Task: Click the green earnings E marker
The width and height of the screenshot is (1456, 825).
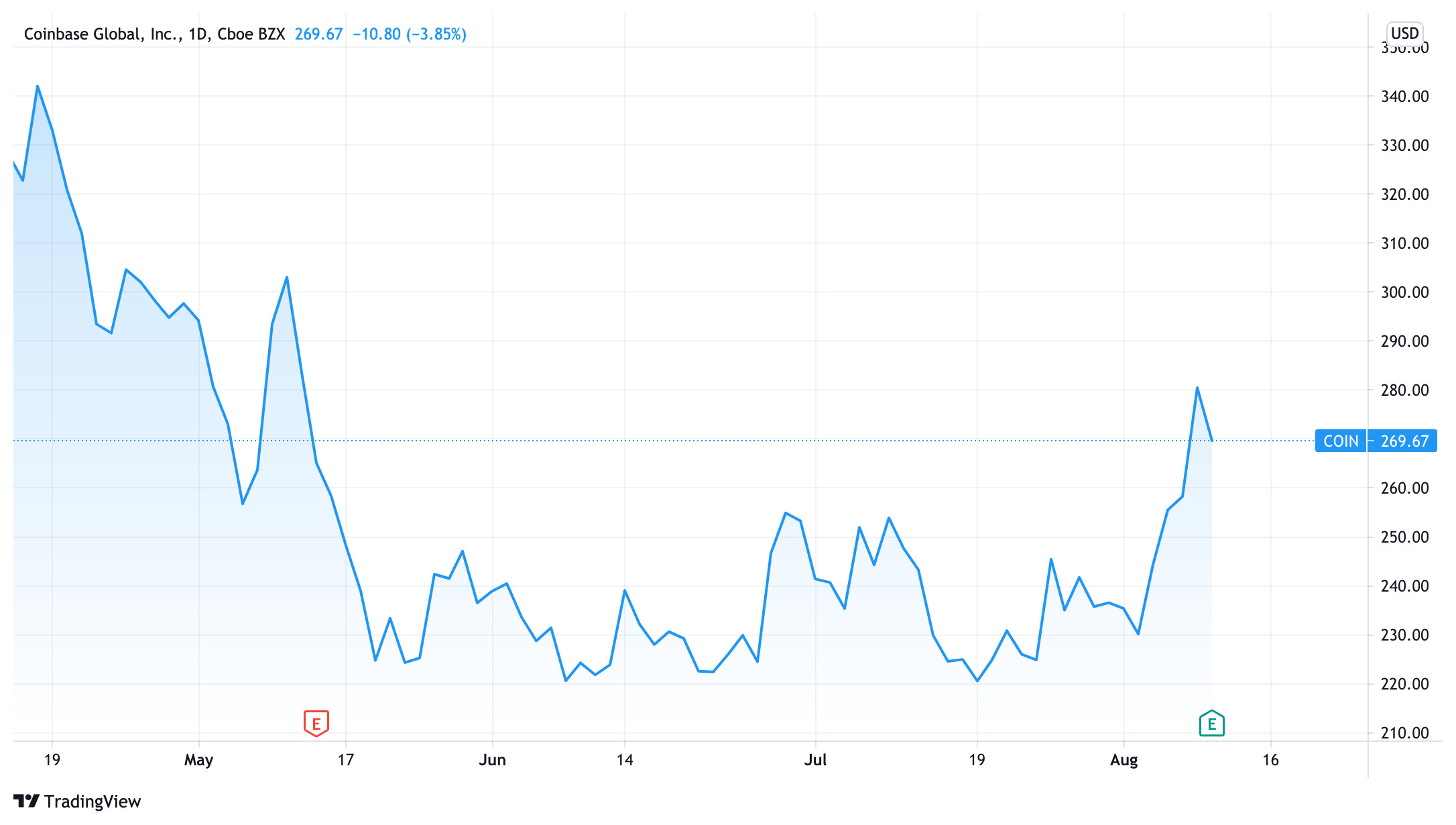Action: [1212, 723]
